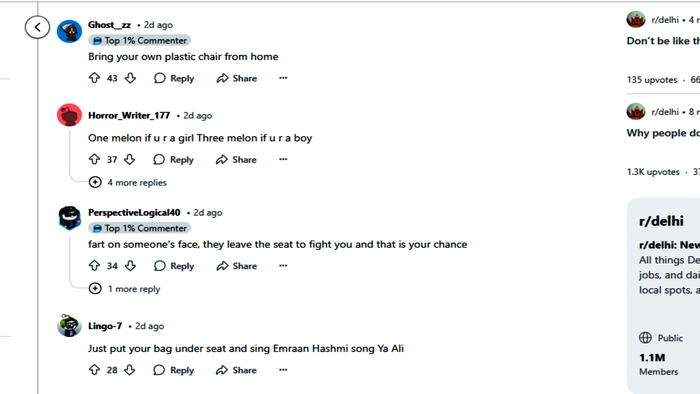Share PerspectiveLogical40's comment
Viewport: 700px width, 394px height.
[237, 266]
